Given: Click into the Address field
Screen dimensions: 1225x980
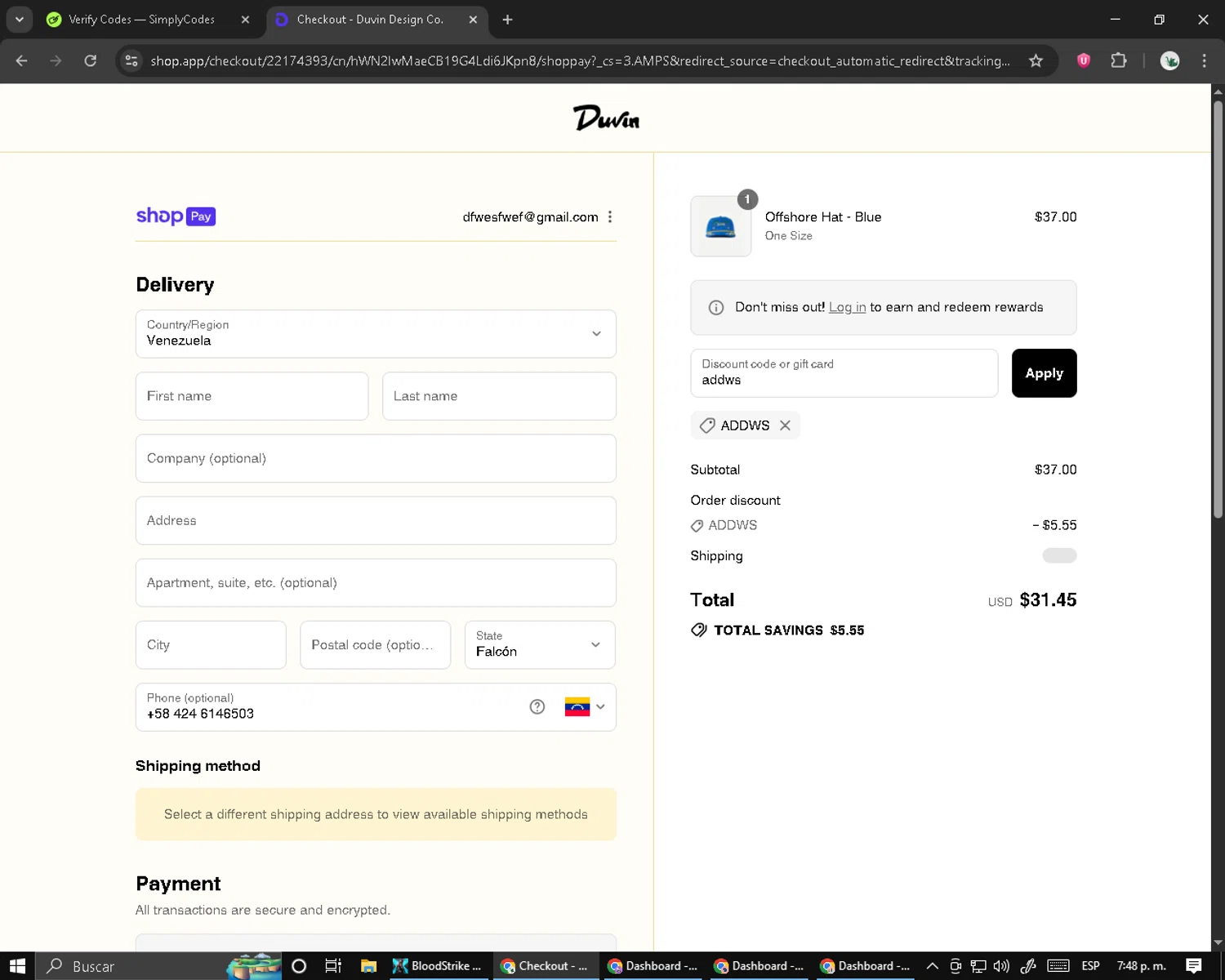Looking at the screenshot, I should coord(376,520).
